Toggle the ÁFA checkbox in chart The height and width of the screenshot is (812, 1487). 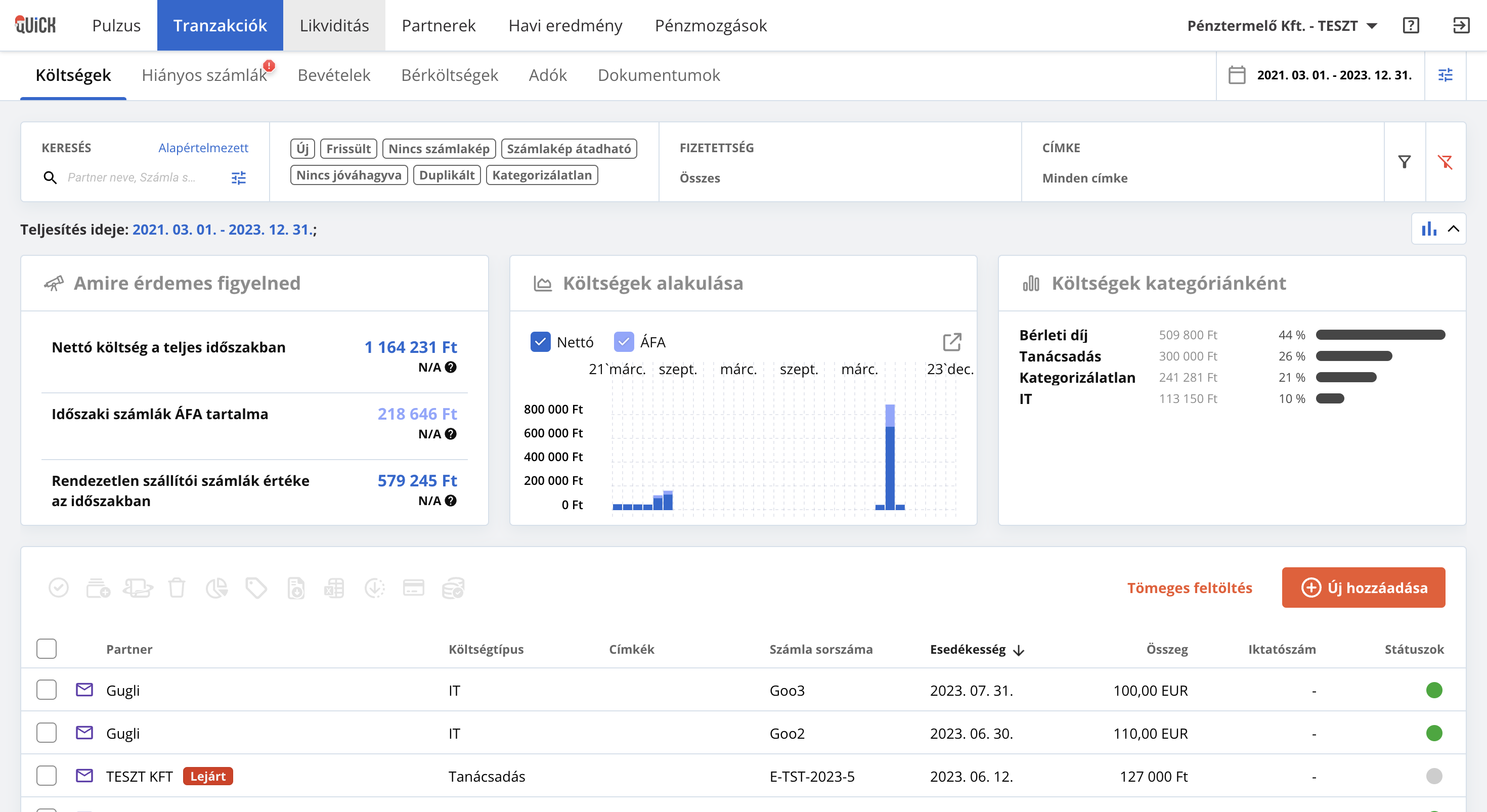[624, 342]
